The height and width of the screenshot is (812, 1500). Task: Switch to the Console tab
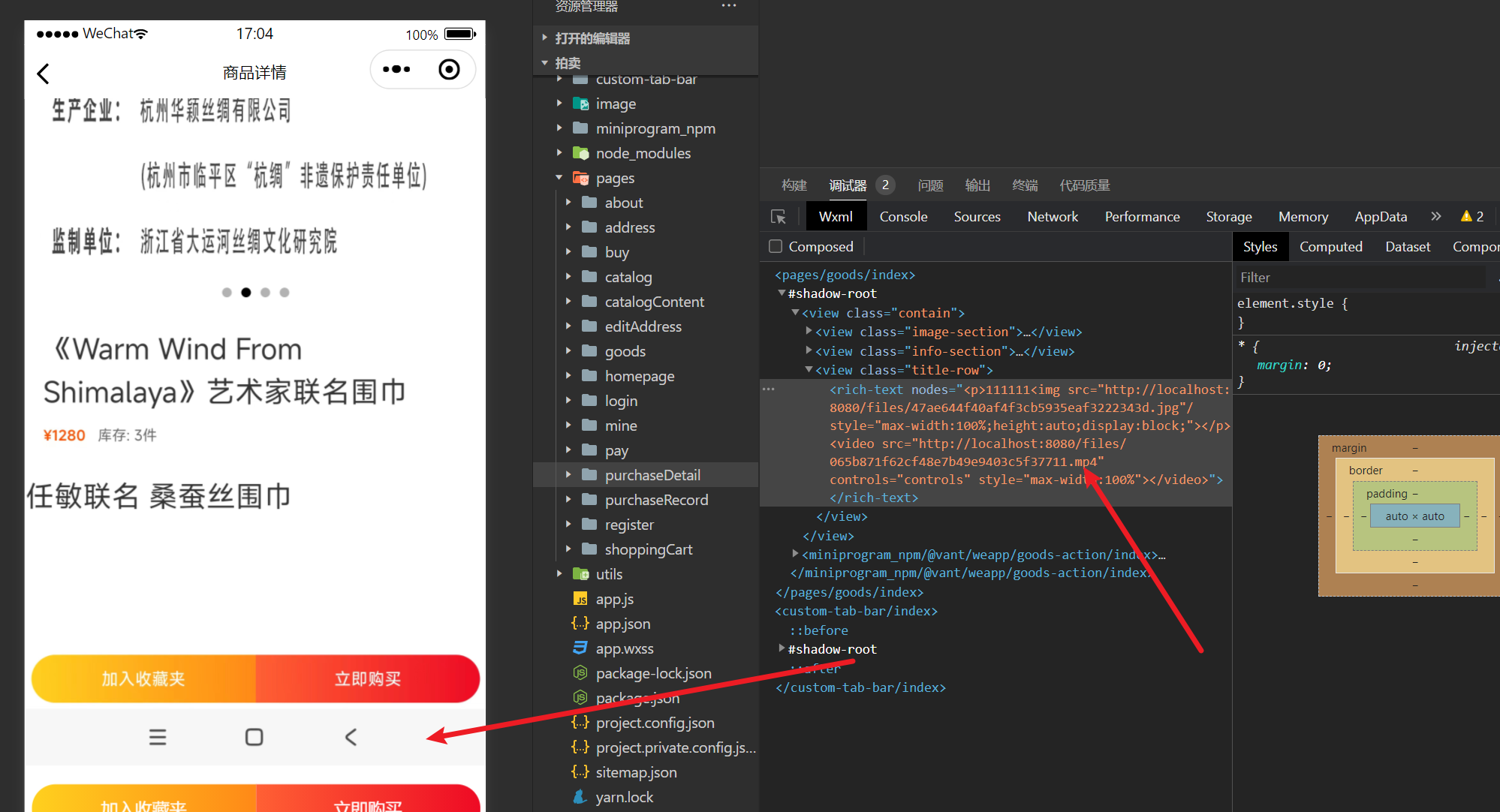(x=903, y=216)
